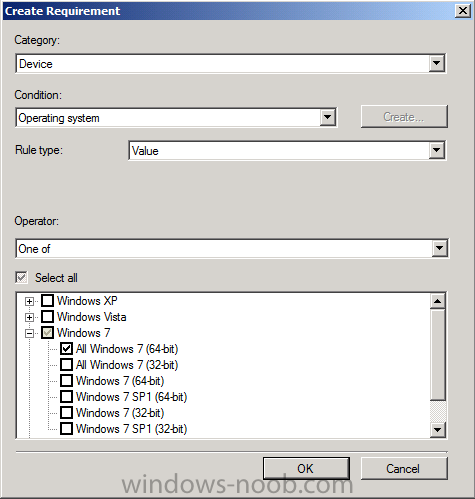Select Windows 7 SP1 (64-bit) label
The height and width of the screenshot is (499, 475).
coord(131,397)
